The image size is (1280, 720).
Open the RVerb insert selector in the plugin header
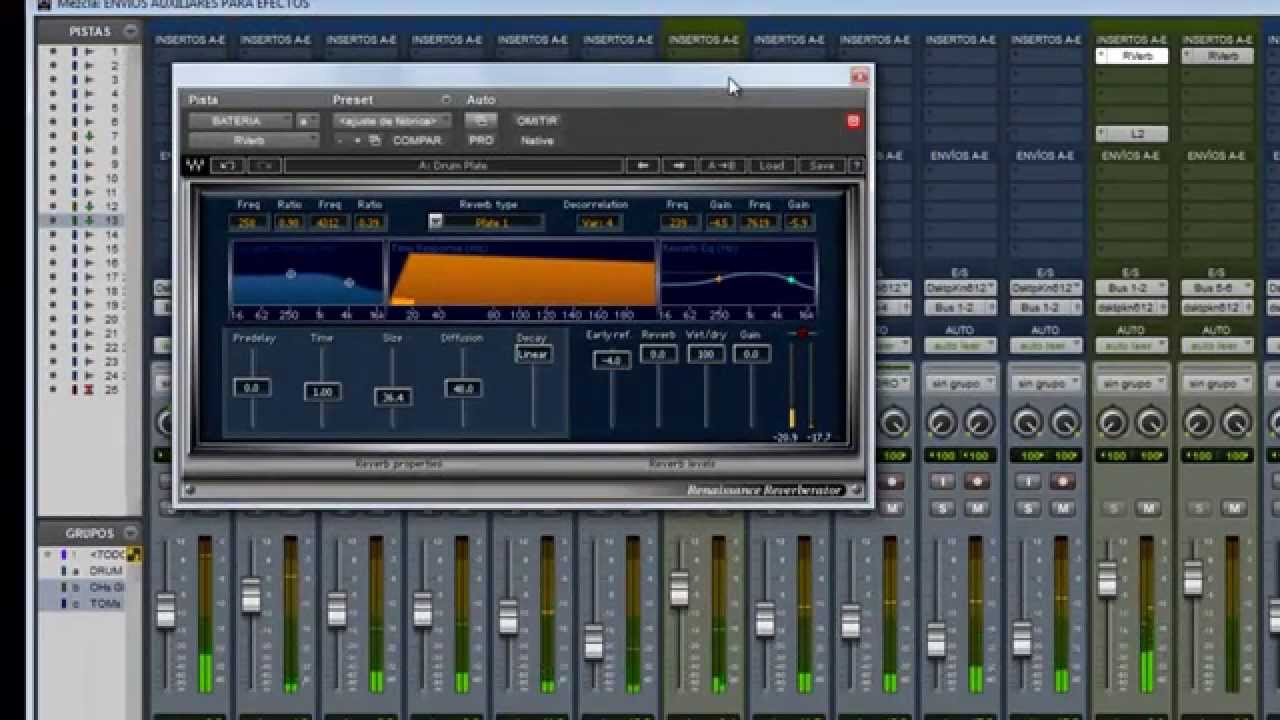coord(253,141)
